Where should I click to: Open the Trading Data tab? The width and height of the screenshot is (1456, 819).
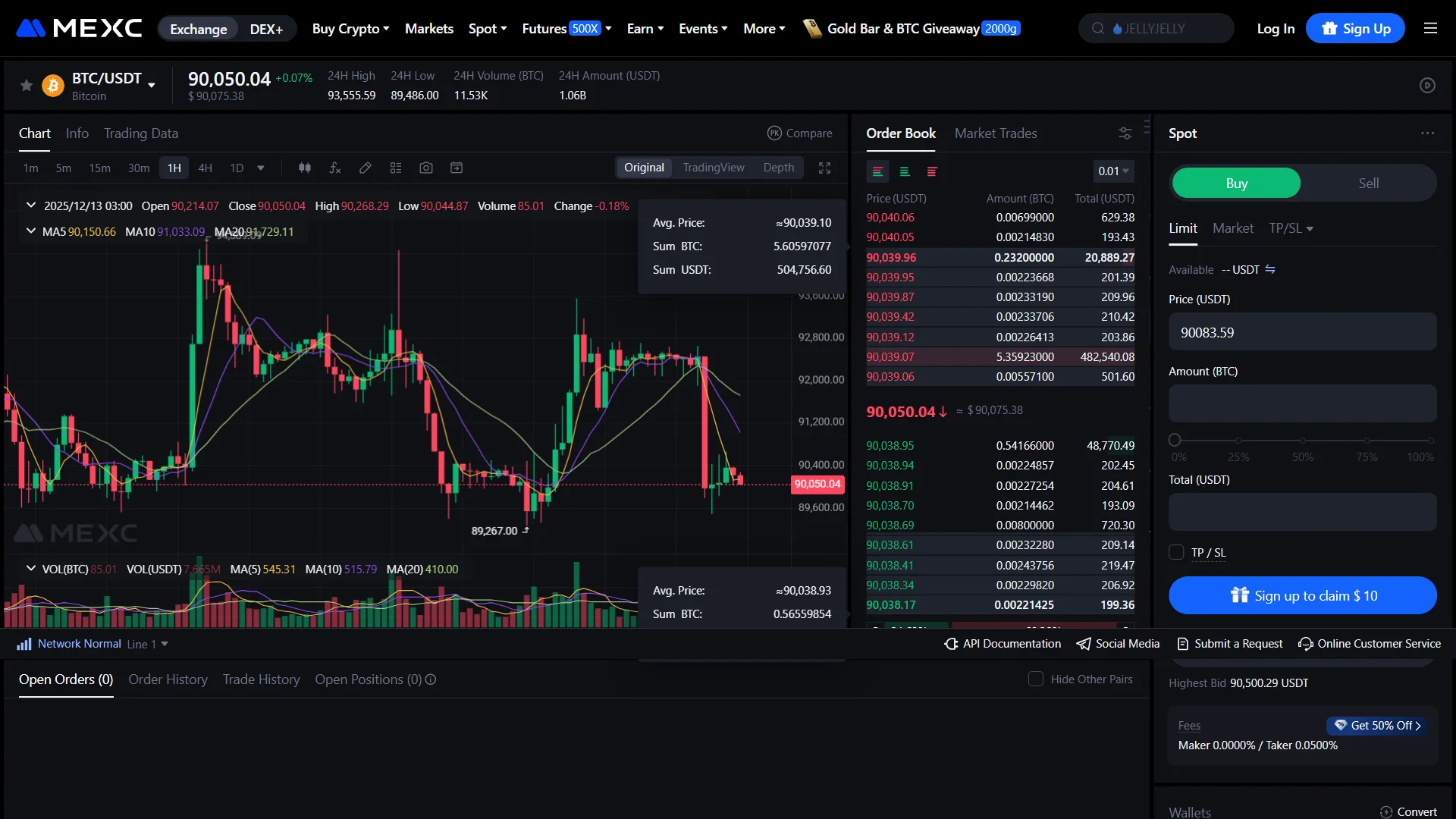140,133
